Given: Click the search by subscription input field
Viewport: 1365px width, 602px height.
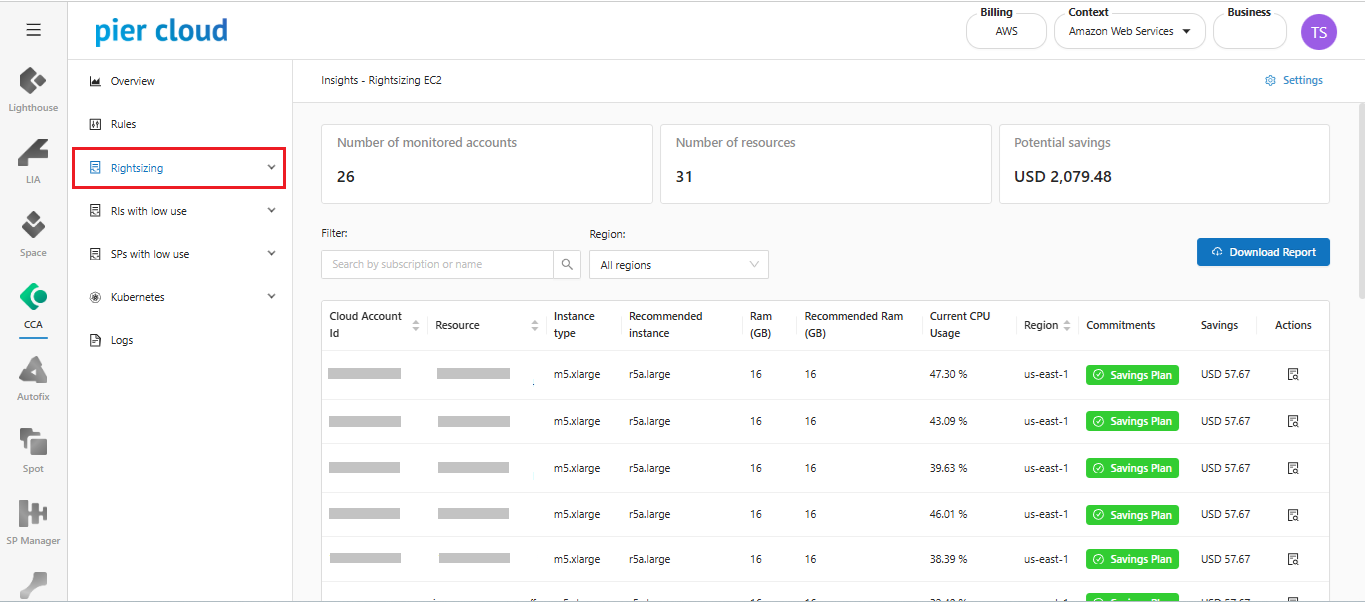Looking at the screenshot, I should coord(437,264).
